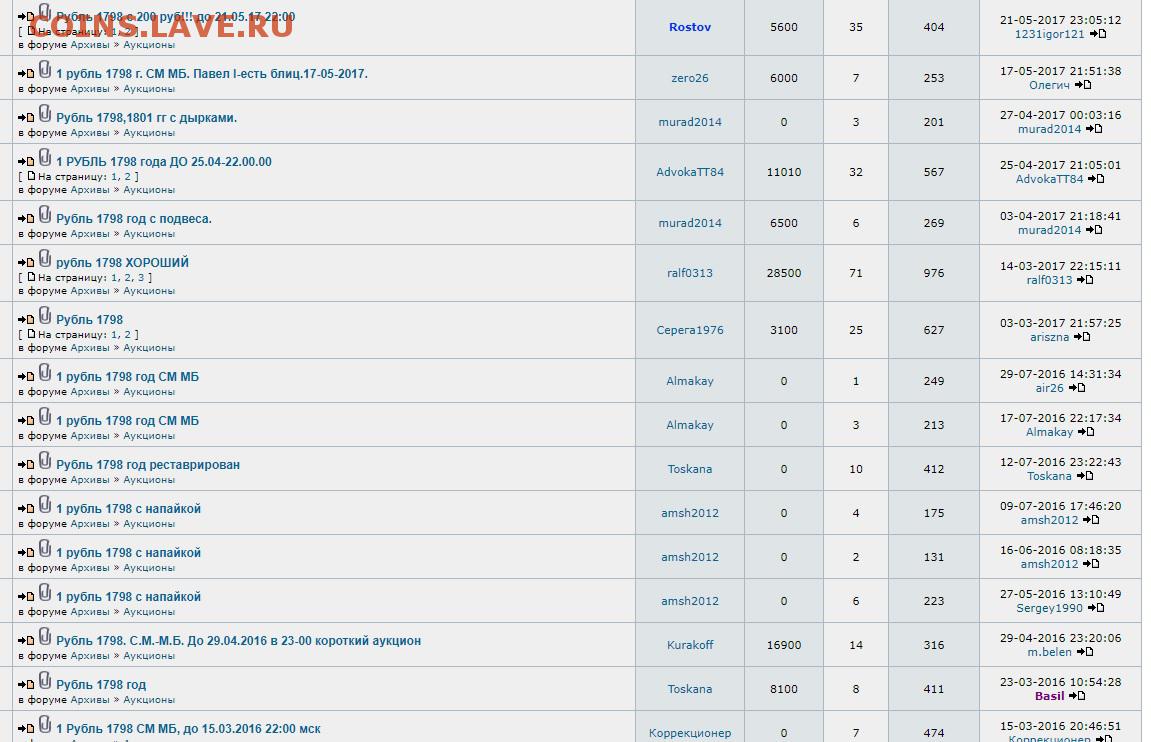Click go-to-first-unread icon for 'Рубль 1798 год реставрирован'
This screenshot has height=742, width=1151.
[26, 465]
